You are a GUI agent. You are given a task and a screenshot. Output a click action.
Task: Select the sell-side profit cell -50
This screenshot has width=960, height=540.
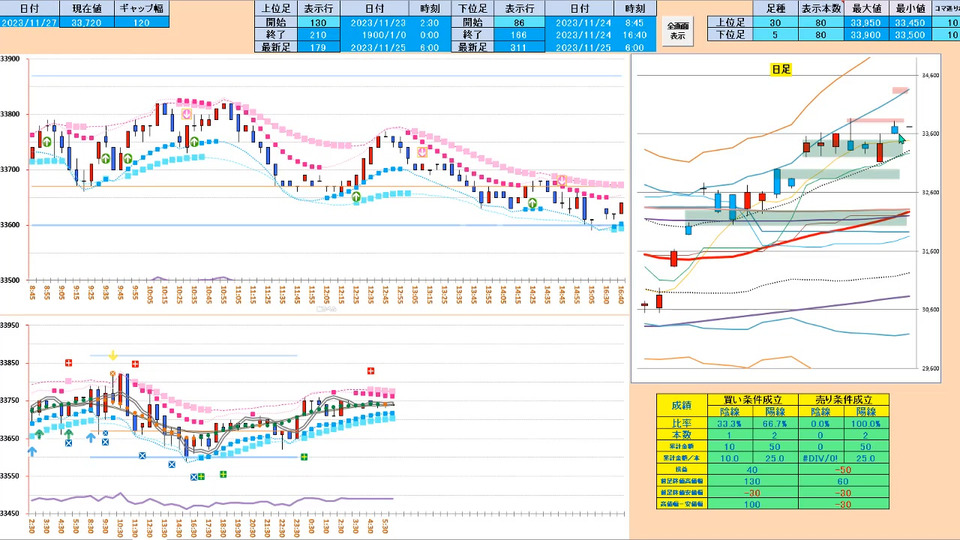point(844,470)
